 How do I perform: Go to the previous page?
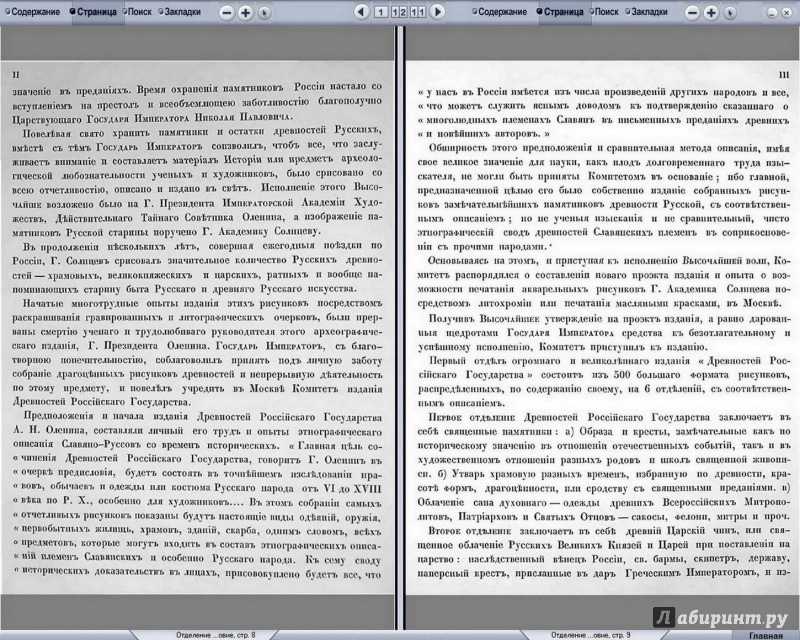pyautogui.click(x=361, y=12)
